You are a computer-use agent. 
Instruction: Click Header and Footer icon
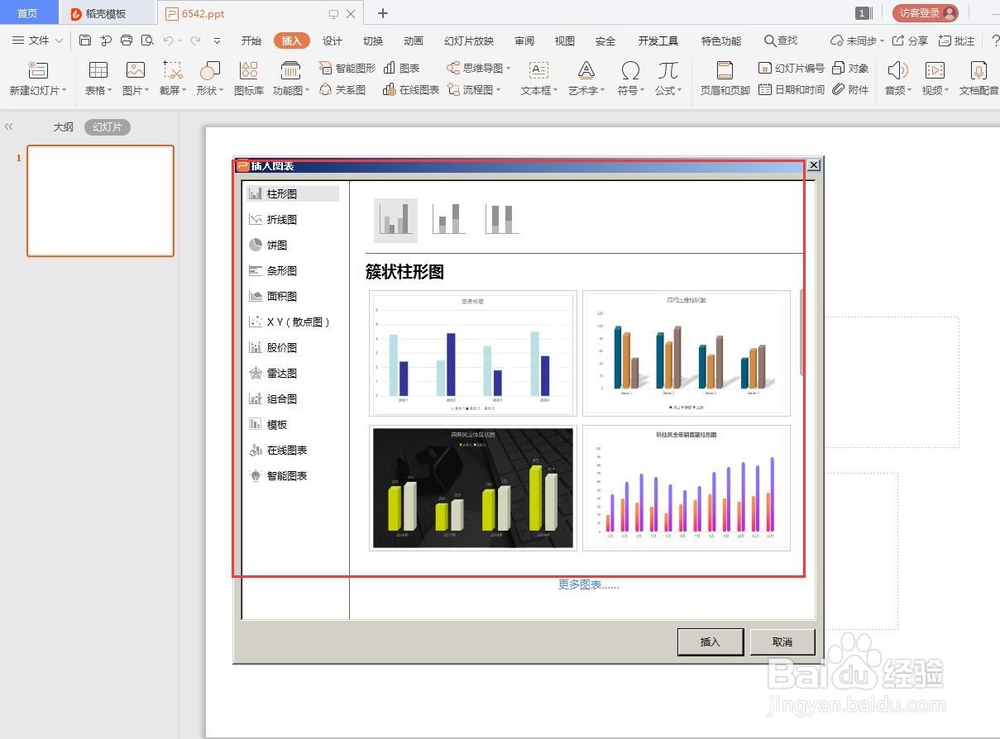[724, 70]
